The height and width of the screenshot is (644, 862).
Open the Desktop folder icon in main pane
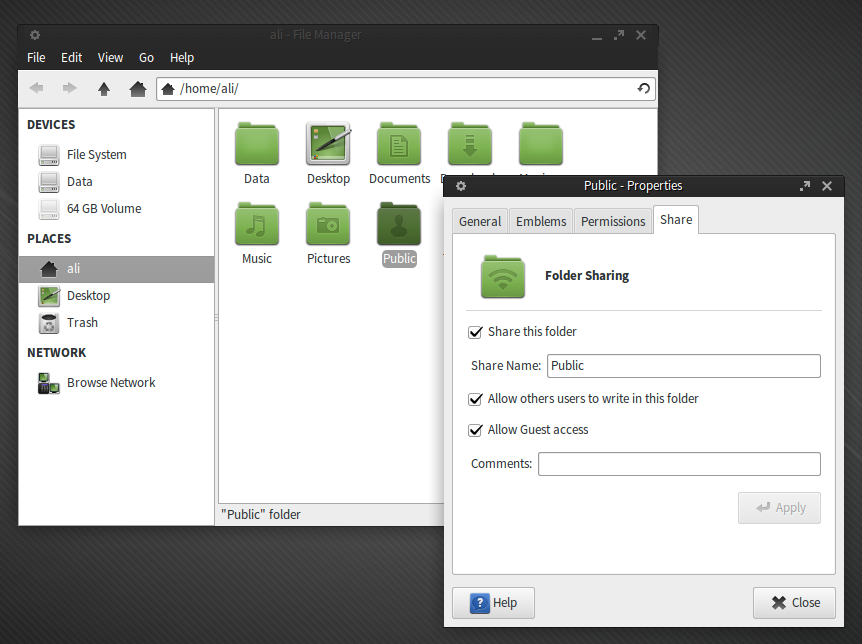[328, 145]
